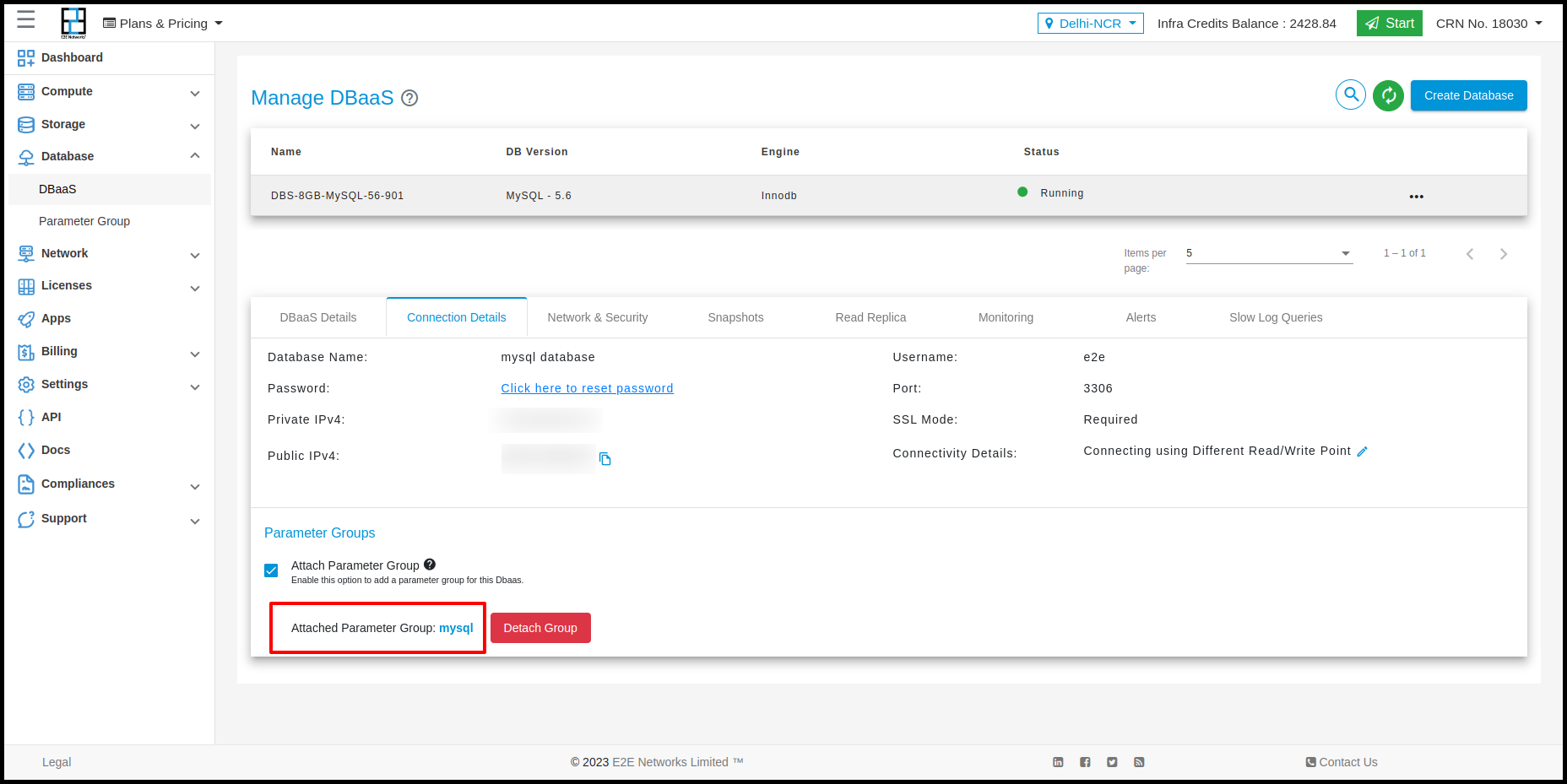The width and height of the screenshot is (1567, 784).
Task: Click the Storage sidebar icon
Action: (x=26, y=124)
